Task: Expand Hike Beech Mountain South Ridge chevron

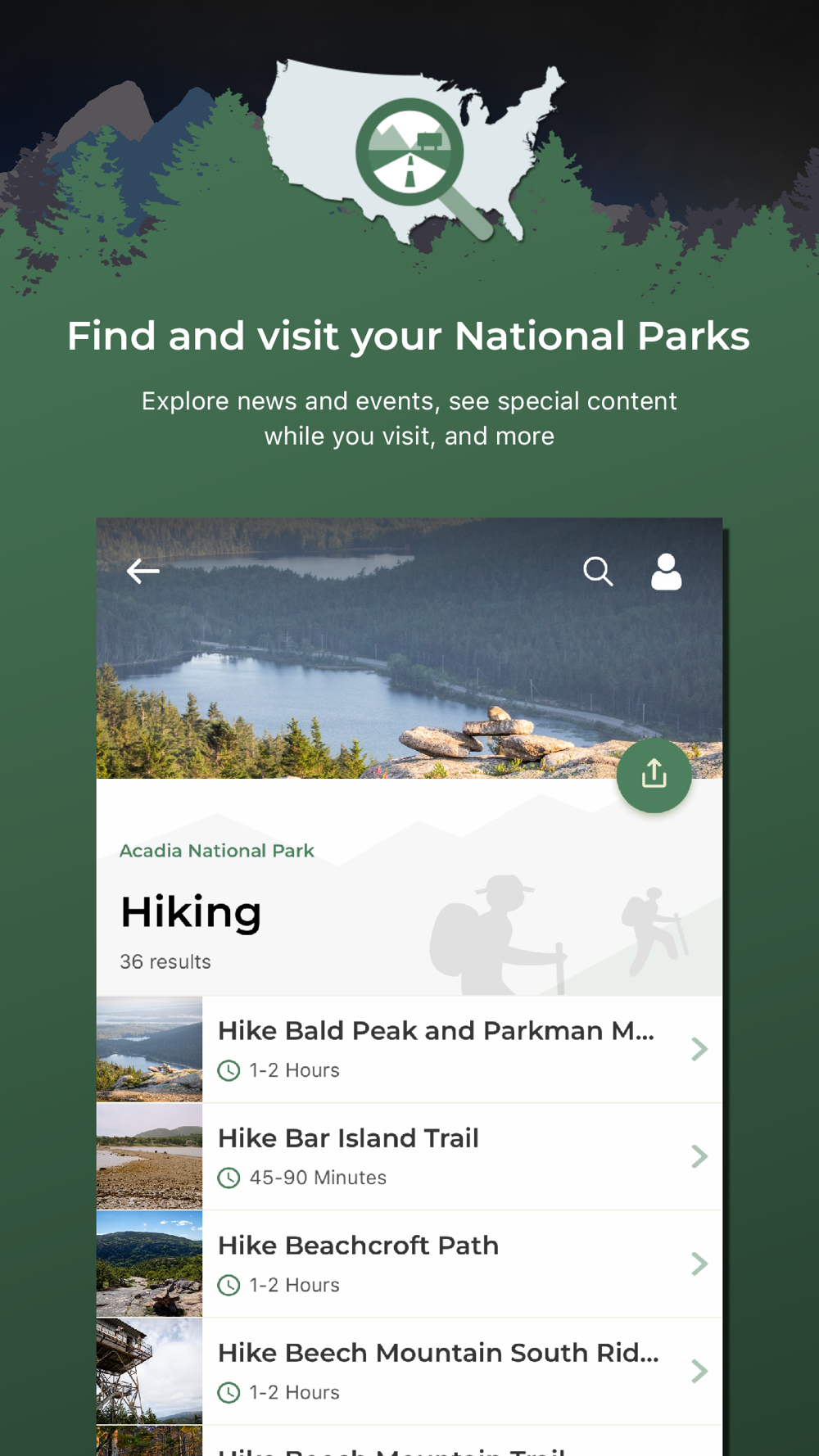Action: [699, 1371]
